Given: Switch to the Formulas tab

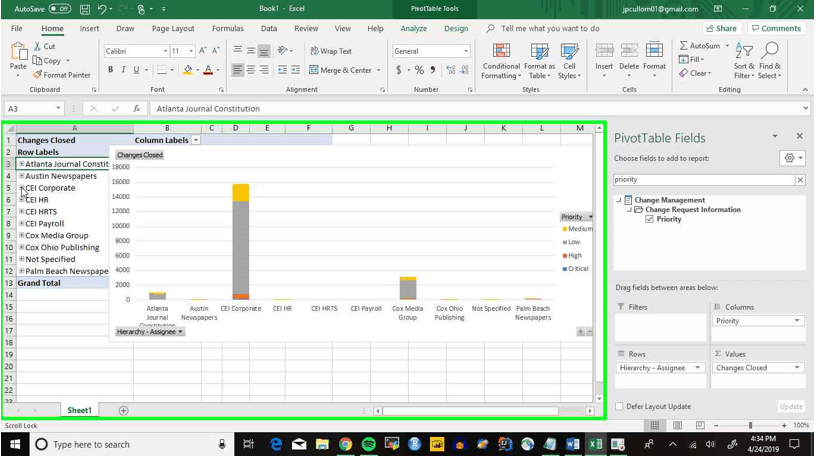Looking at the screenshot, I should click(227, 29).
